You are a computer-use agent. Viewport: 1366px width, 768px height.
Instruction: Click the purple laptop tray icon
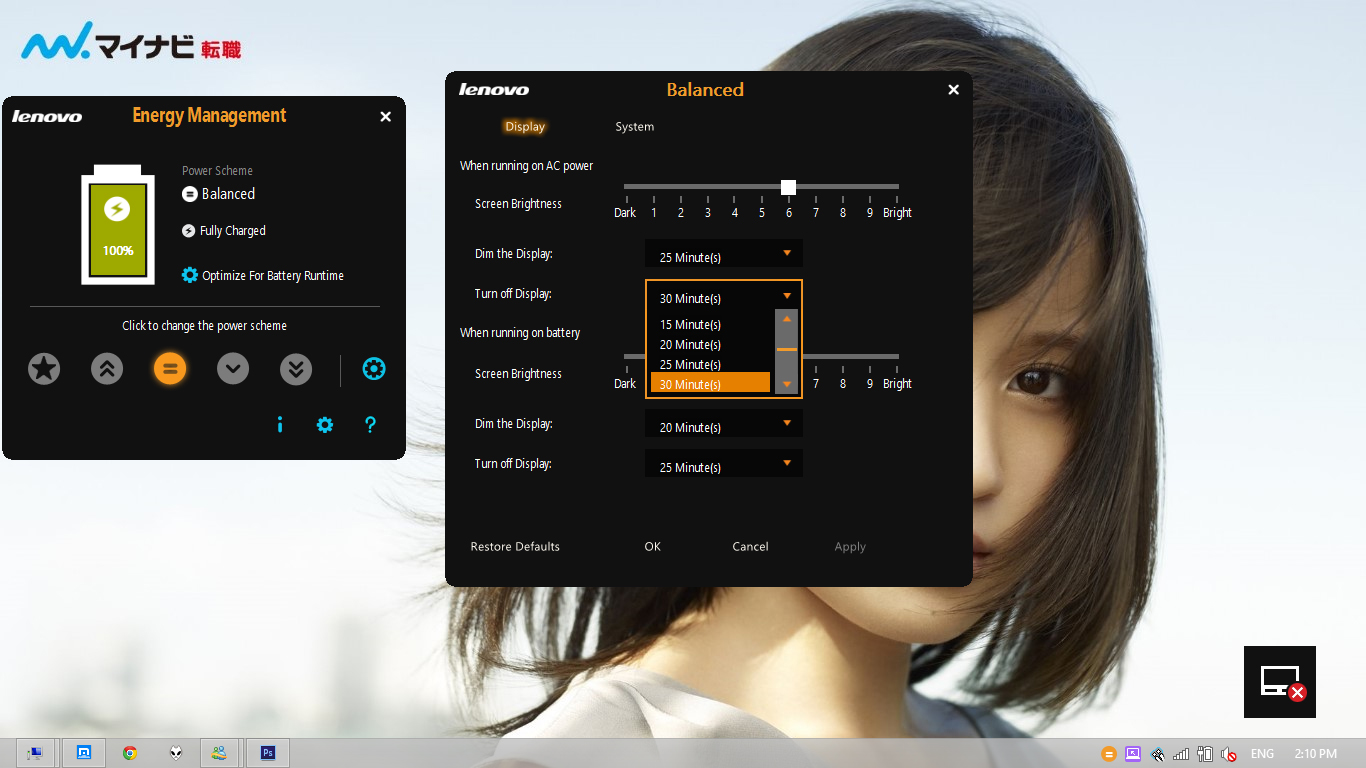(1133, 754)
